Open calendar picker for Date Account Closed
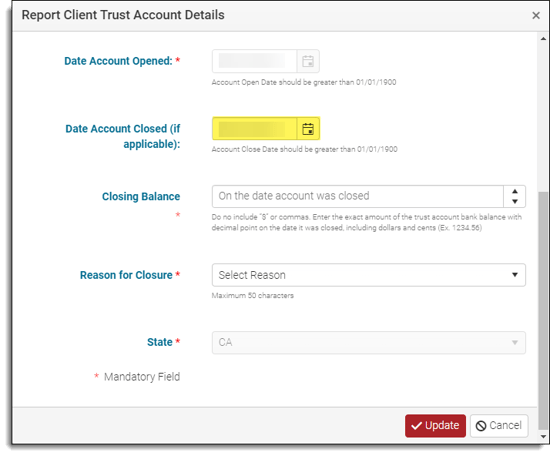The width and height of the screenshot is (550, 456). click(x=308, y=129)
